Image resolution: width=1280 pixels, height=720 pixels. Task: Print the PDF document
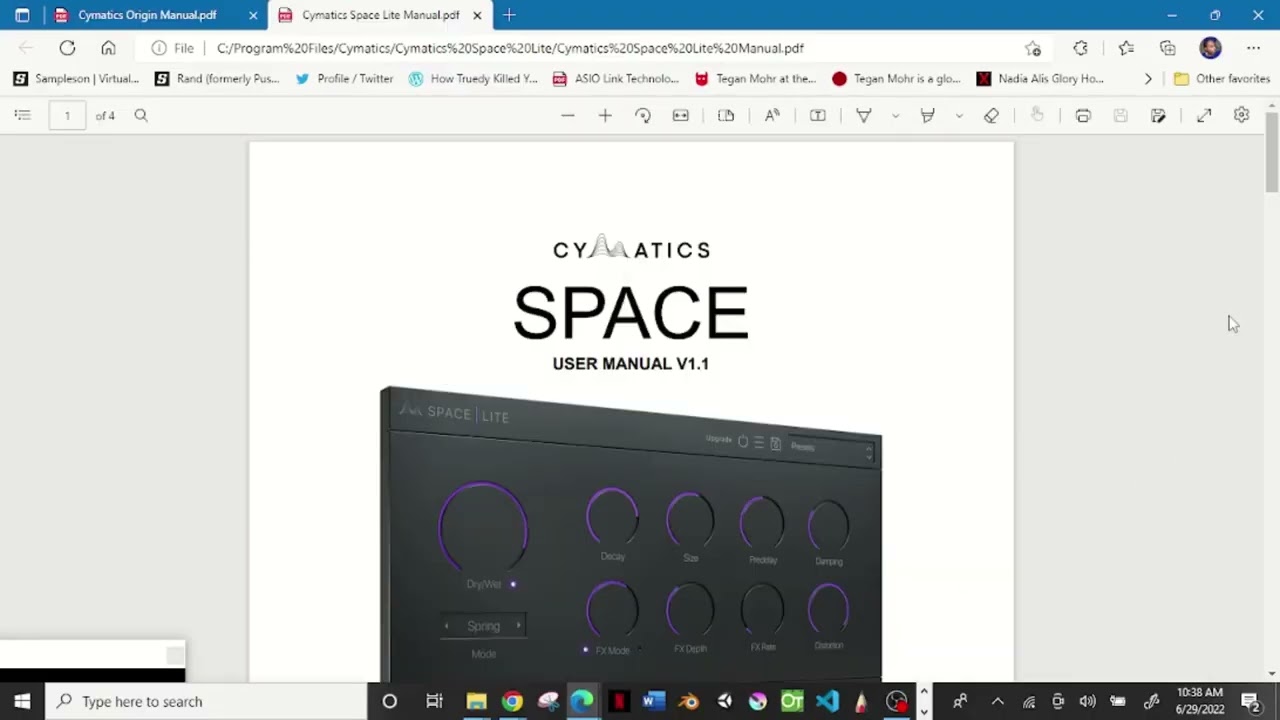pyautogui.click(x=1083, y=116)
